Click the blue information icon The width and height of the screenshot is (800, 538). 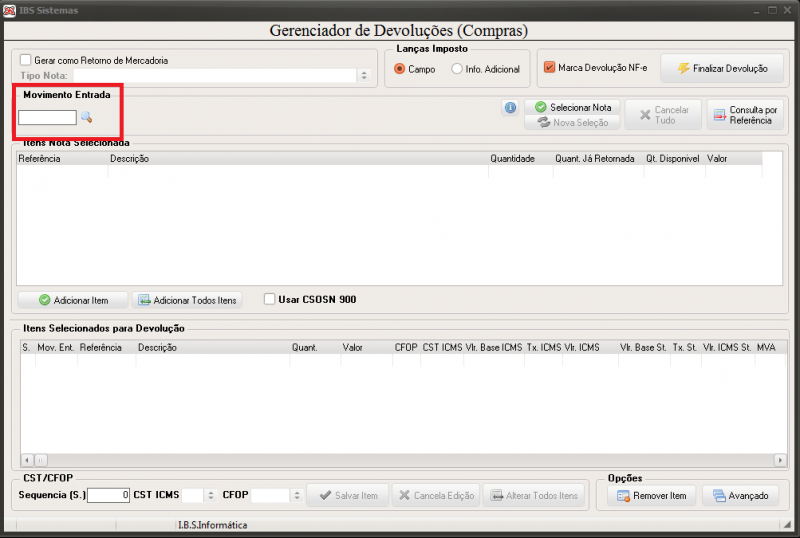510,108
